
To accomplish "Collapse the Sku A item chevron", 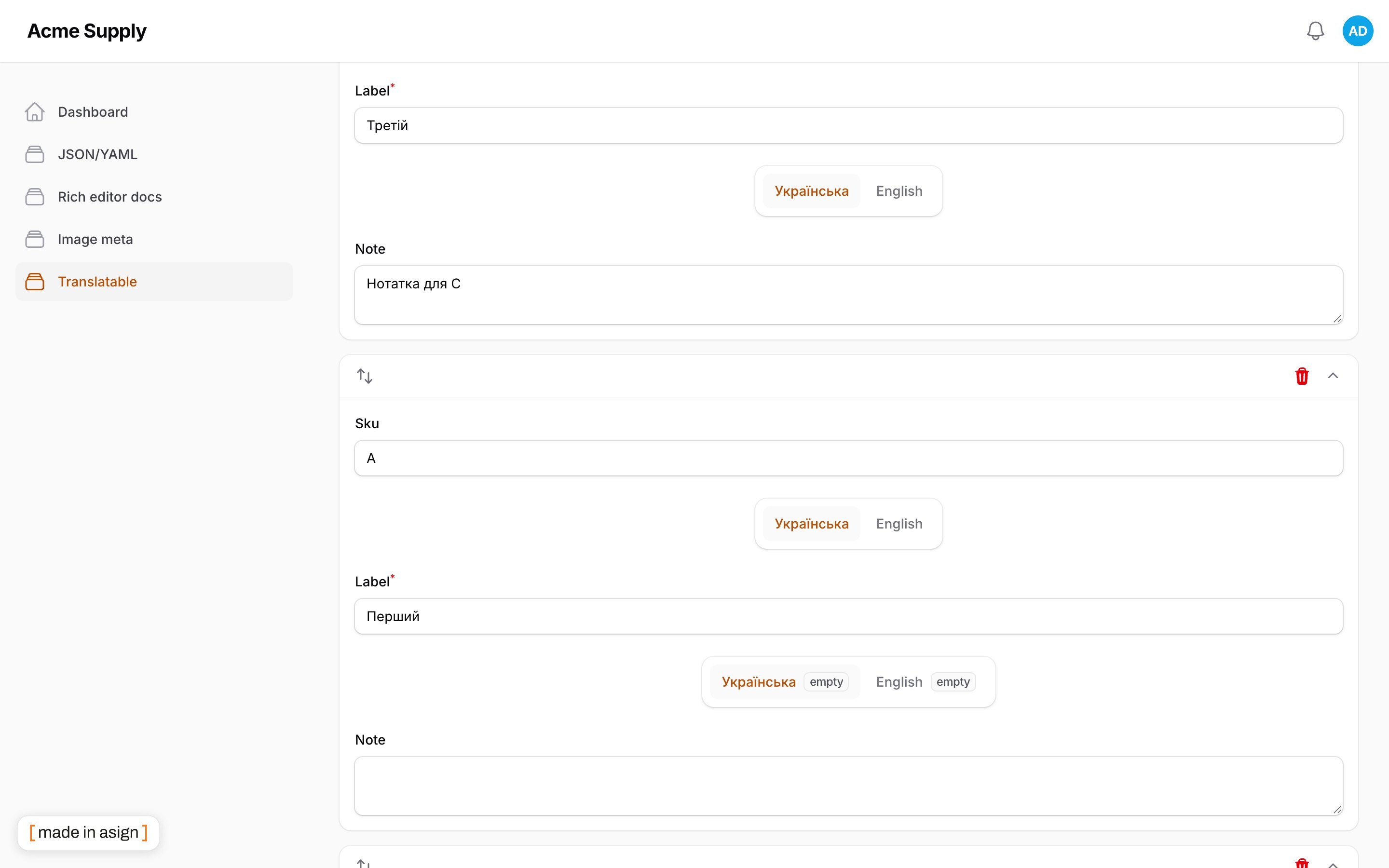I will point(1333,376).
